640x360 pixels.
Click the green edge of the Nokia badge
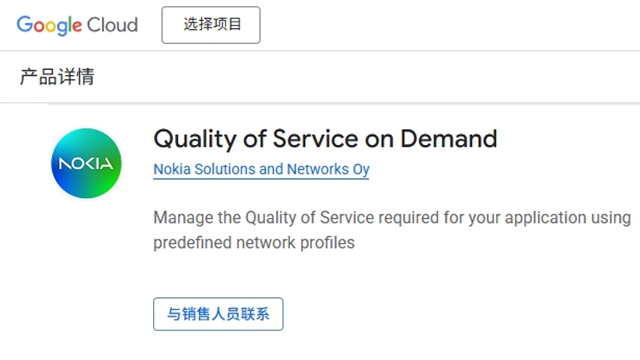[x=116, y=180]
